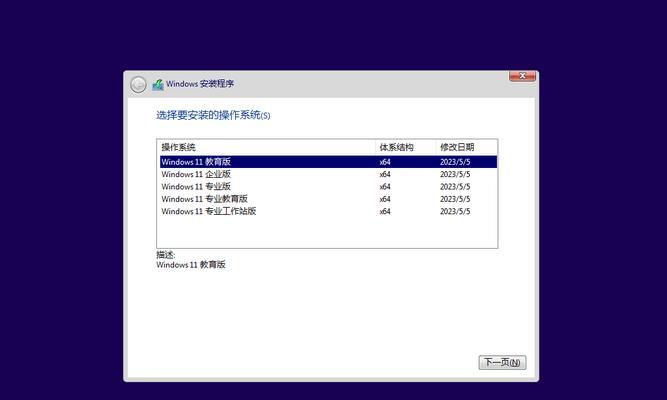Image resolution: width=667 pixels, height=400 pixels.
Task: Click the Windows 安装程序 title text
Action: click(x=200, y=84)
